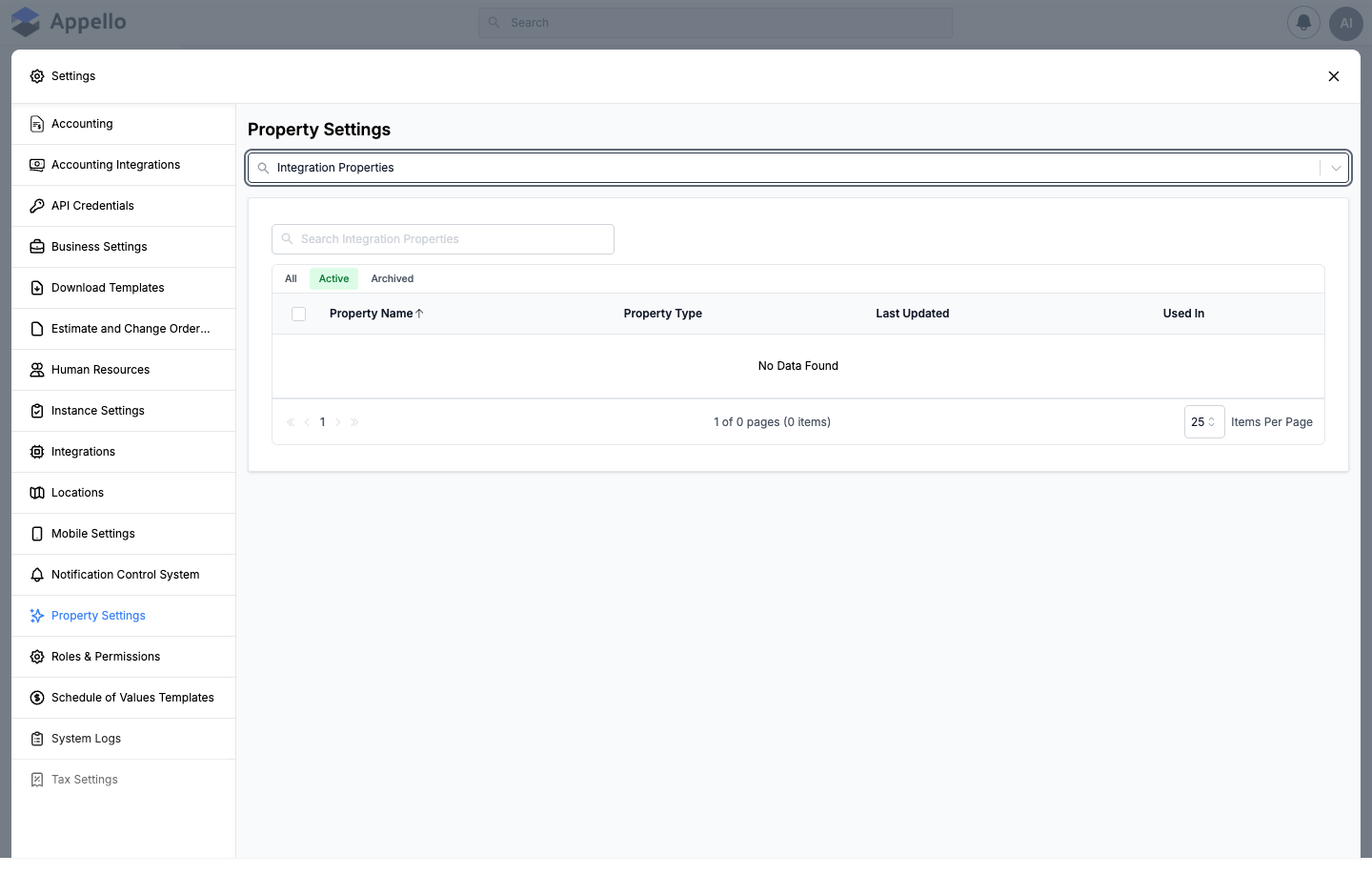1372x875 pixels.
Task: Click the Notification Control System bell icon
Action: pos(37,575)
